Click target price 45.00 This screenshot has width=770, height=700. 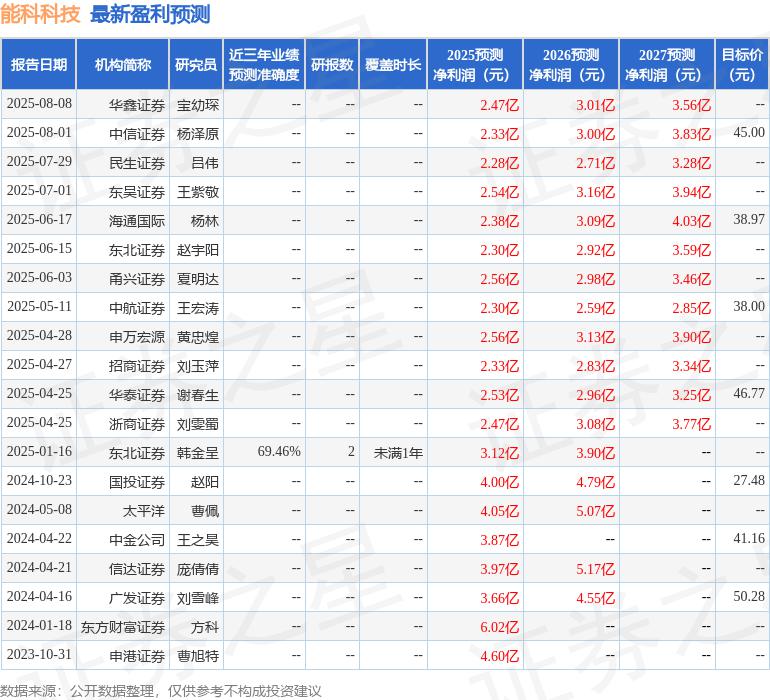click(749, 133)
